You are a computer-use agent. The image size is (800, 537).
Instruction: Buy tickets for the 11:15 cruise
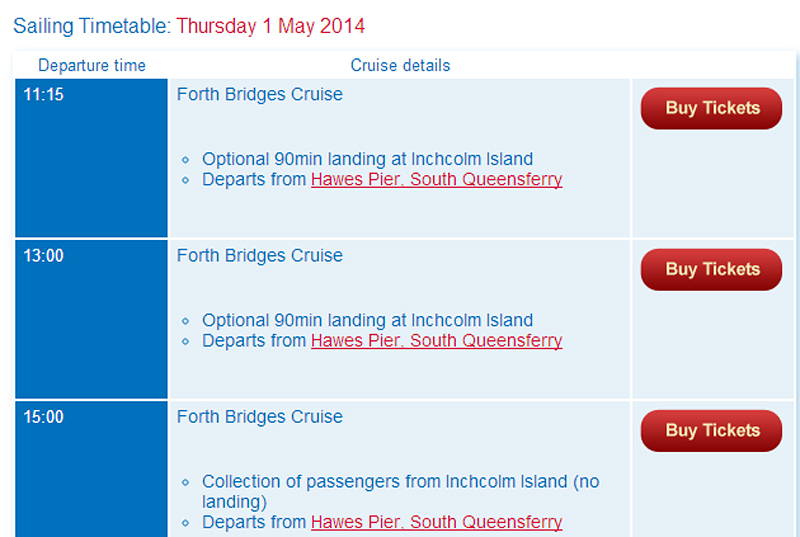[711, 108]
